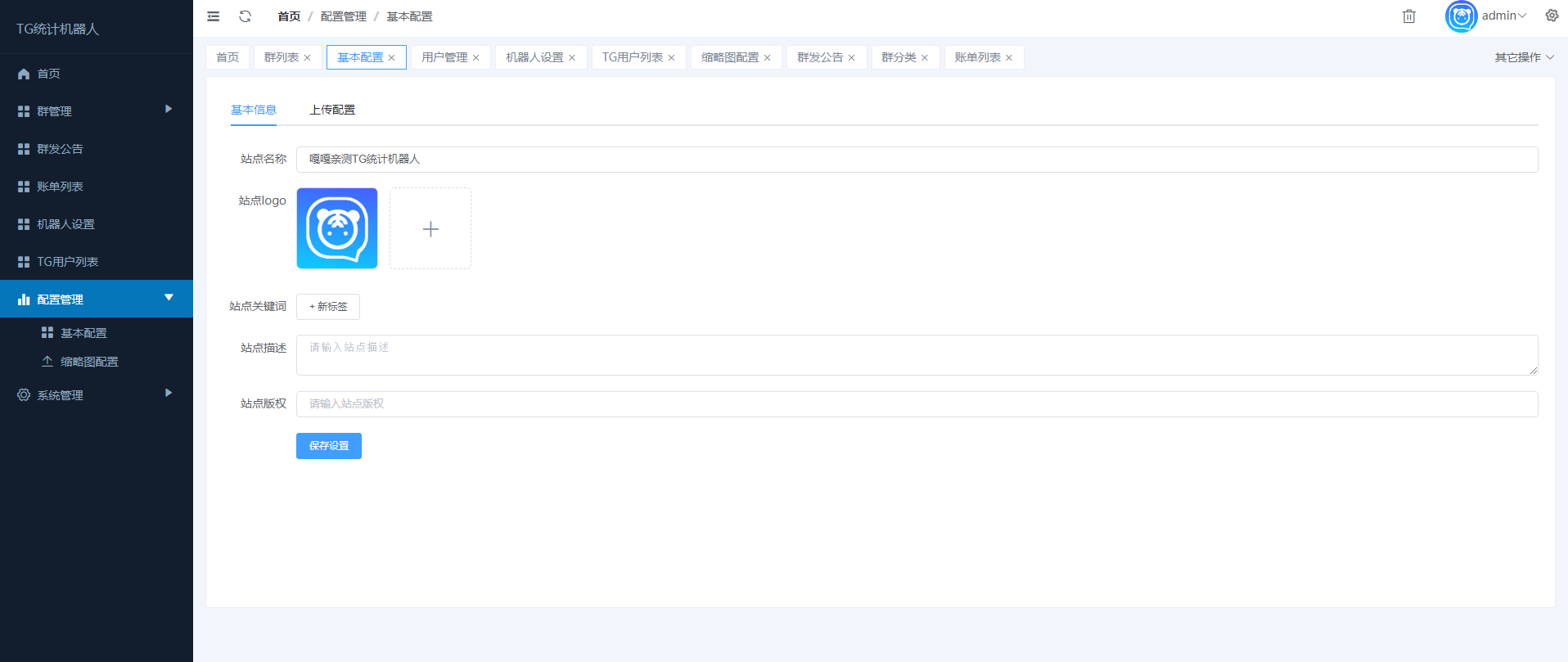The height and width of the screenshot is (662, 1568).
Task: Click the trash icon in the header
Action: pos(1408,16)
